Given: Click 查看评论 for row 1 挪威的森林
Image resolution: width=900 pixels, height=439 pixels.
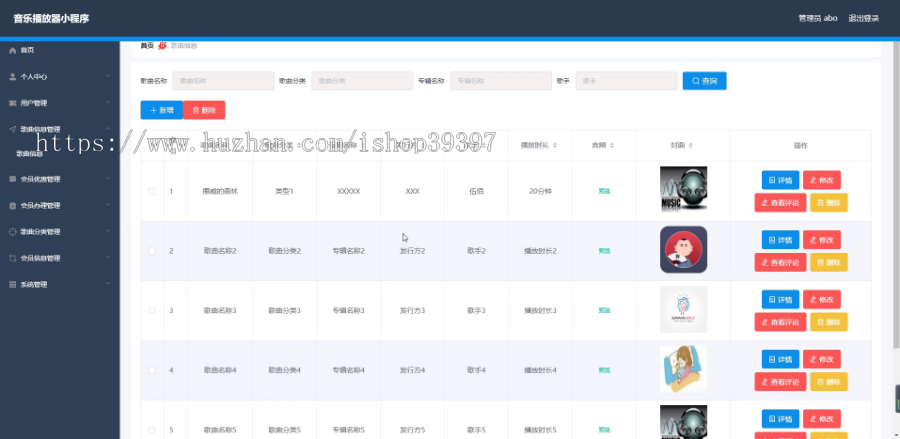Looking at the screenshot, I should (780, 203).
